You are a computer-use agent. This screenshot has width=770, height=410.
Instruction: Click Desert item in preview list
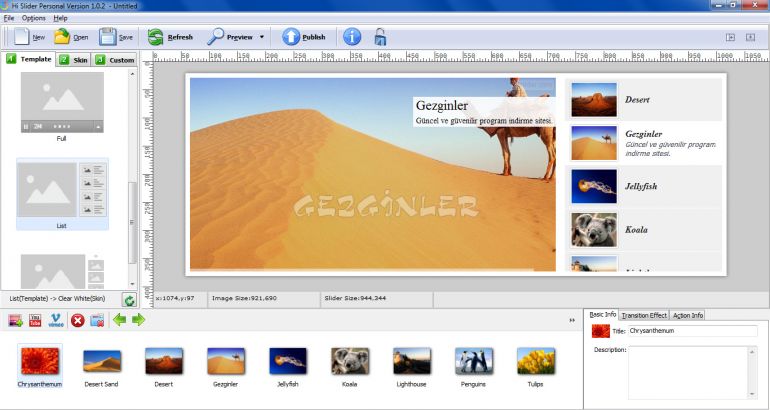click(x=644, y=100)
